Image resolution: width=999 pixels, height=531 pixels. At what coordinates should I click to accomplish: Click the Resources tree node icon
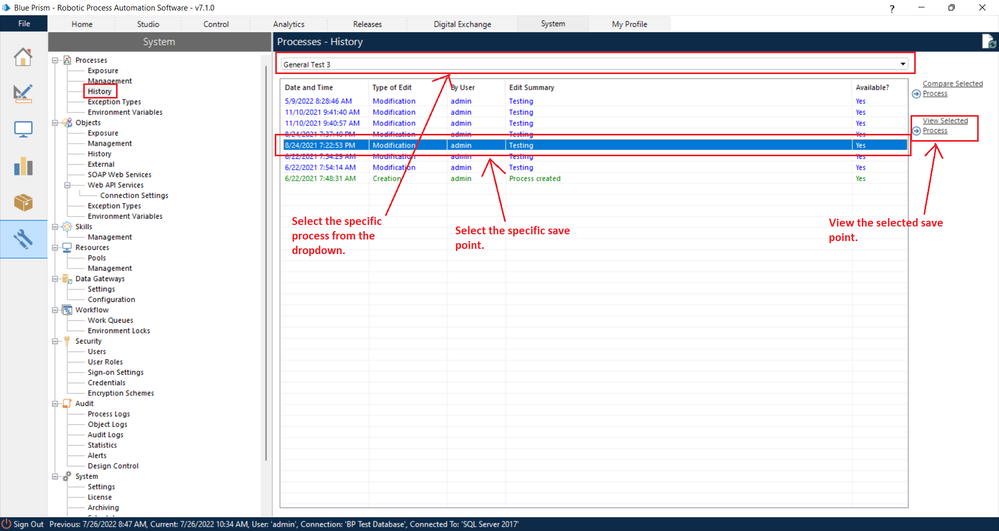pos(67,247)
